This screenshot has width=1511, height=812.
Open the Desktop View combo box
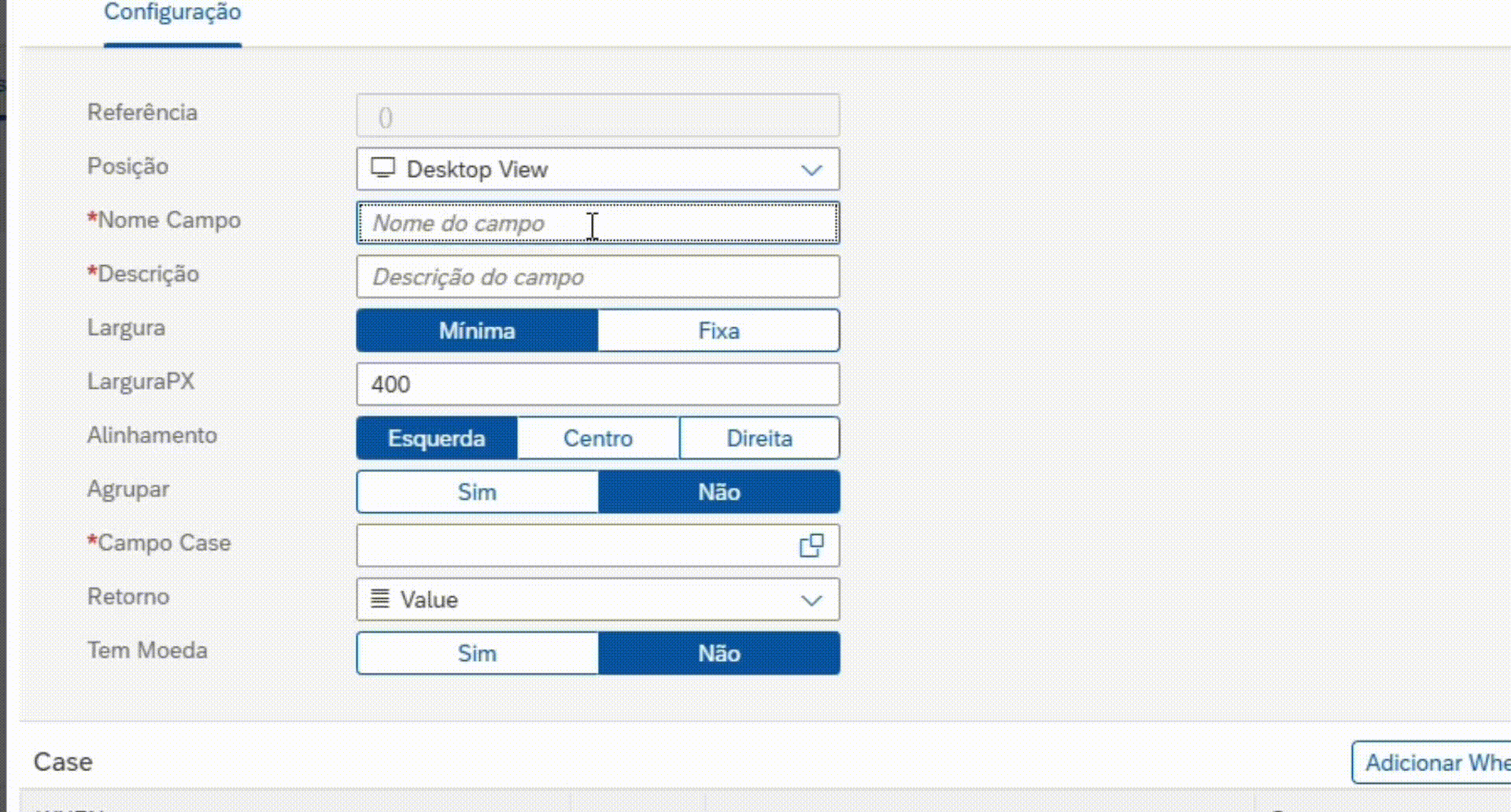coord(582,169)
